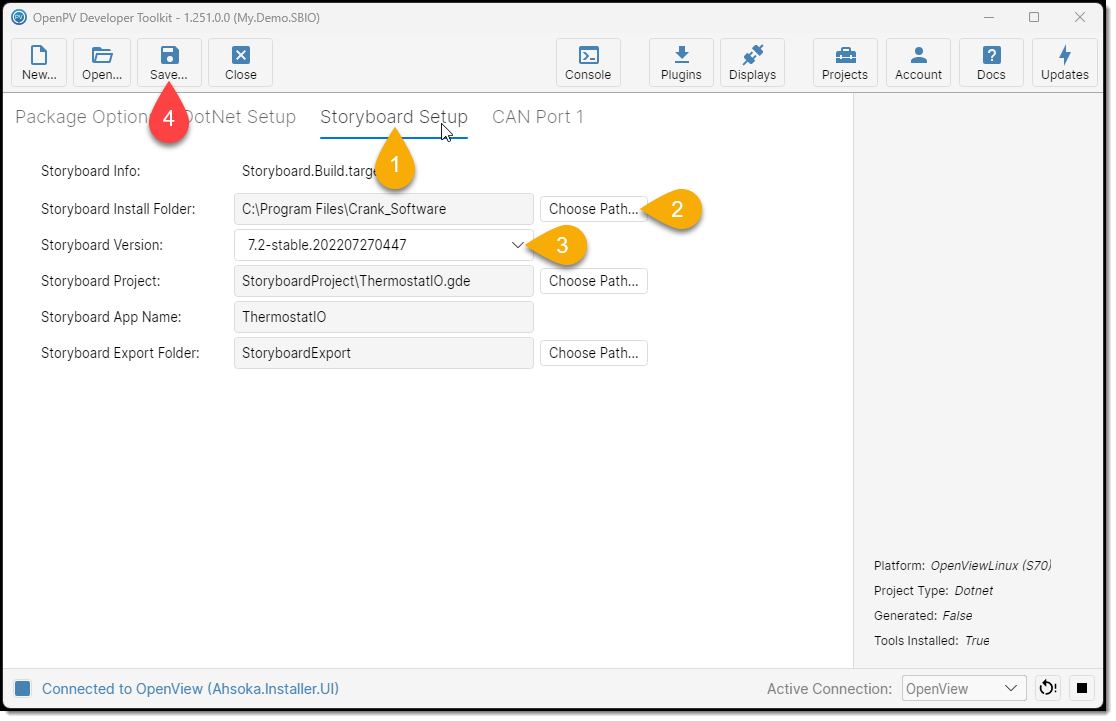Open the Projects view
Screen dimensions: 1116x721
(x=845, y=63)
